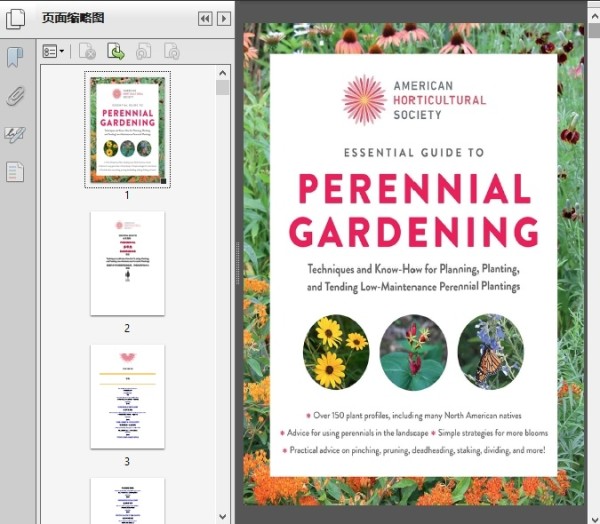
Task: Click the right arrow expand panel button
Action: 224,18
